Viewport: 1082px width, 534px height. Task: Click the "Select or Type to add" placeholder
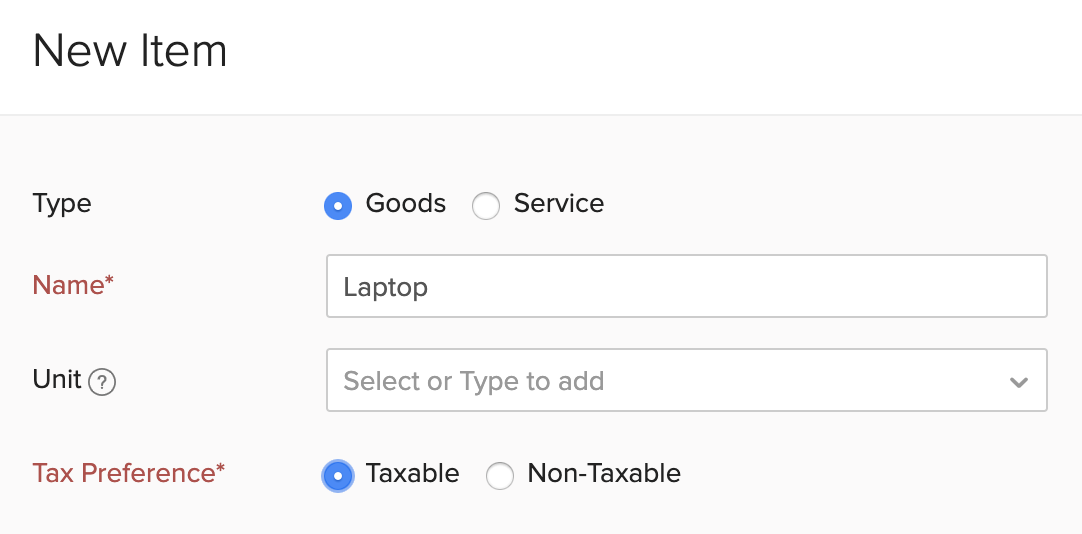473,381
